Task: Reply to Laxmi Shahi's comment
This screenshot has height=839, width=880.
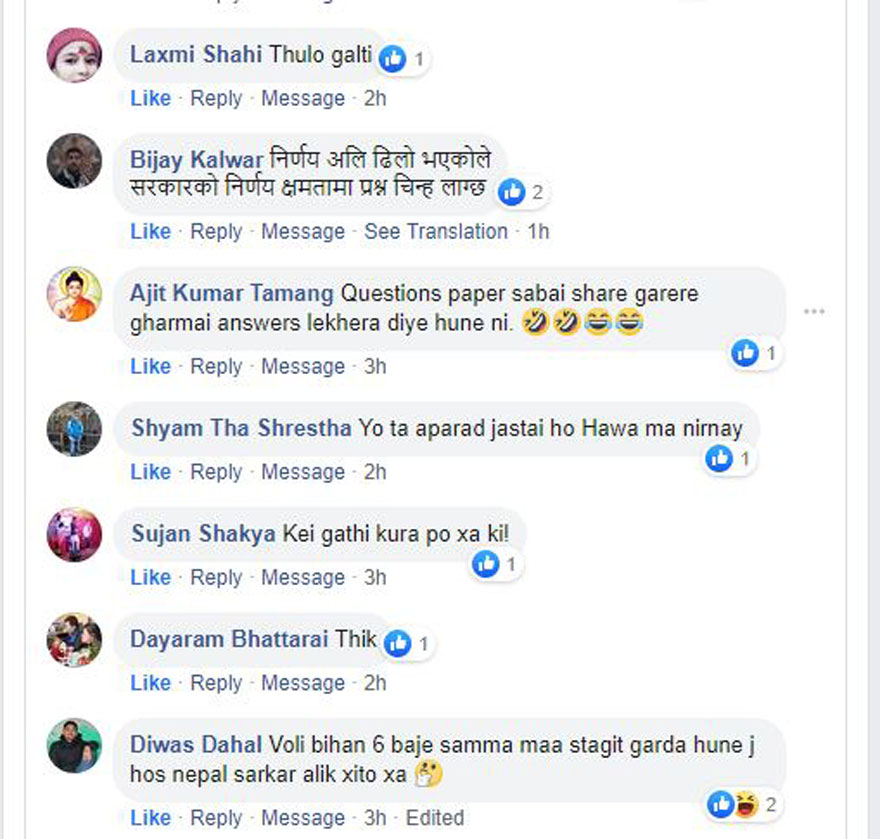Action: click(x=216, y=98)
